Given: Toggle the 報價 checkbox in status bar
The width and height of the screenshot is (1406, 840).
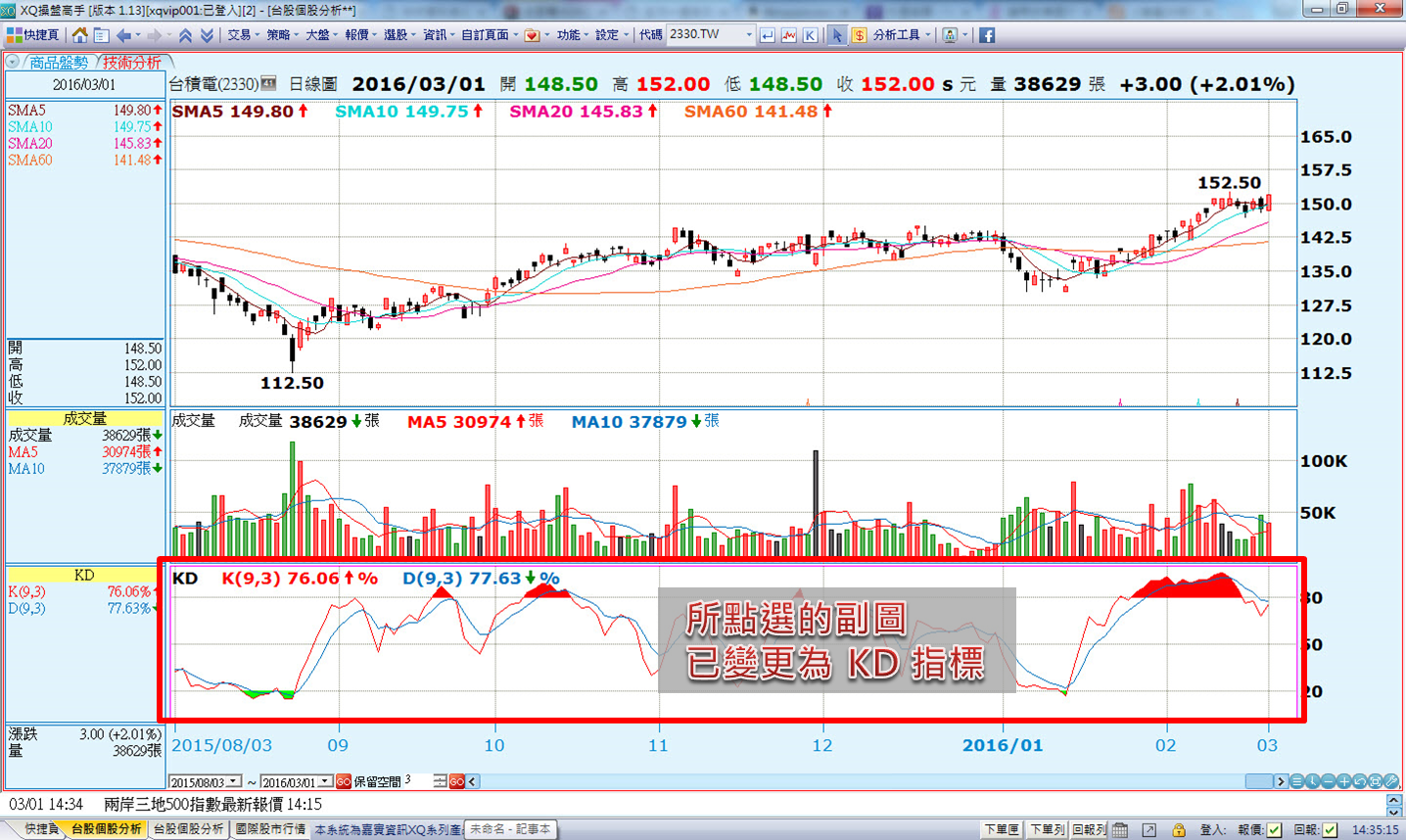Looking at the screenshot, I should click(1275, 830).
